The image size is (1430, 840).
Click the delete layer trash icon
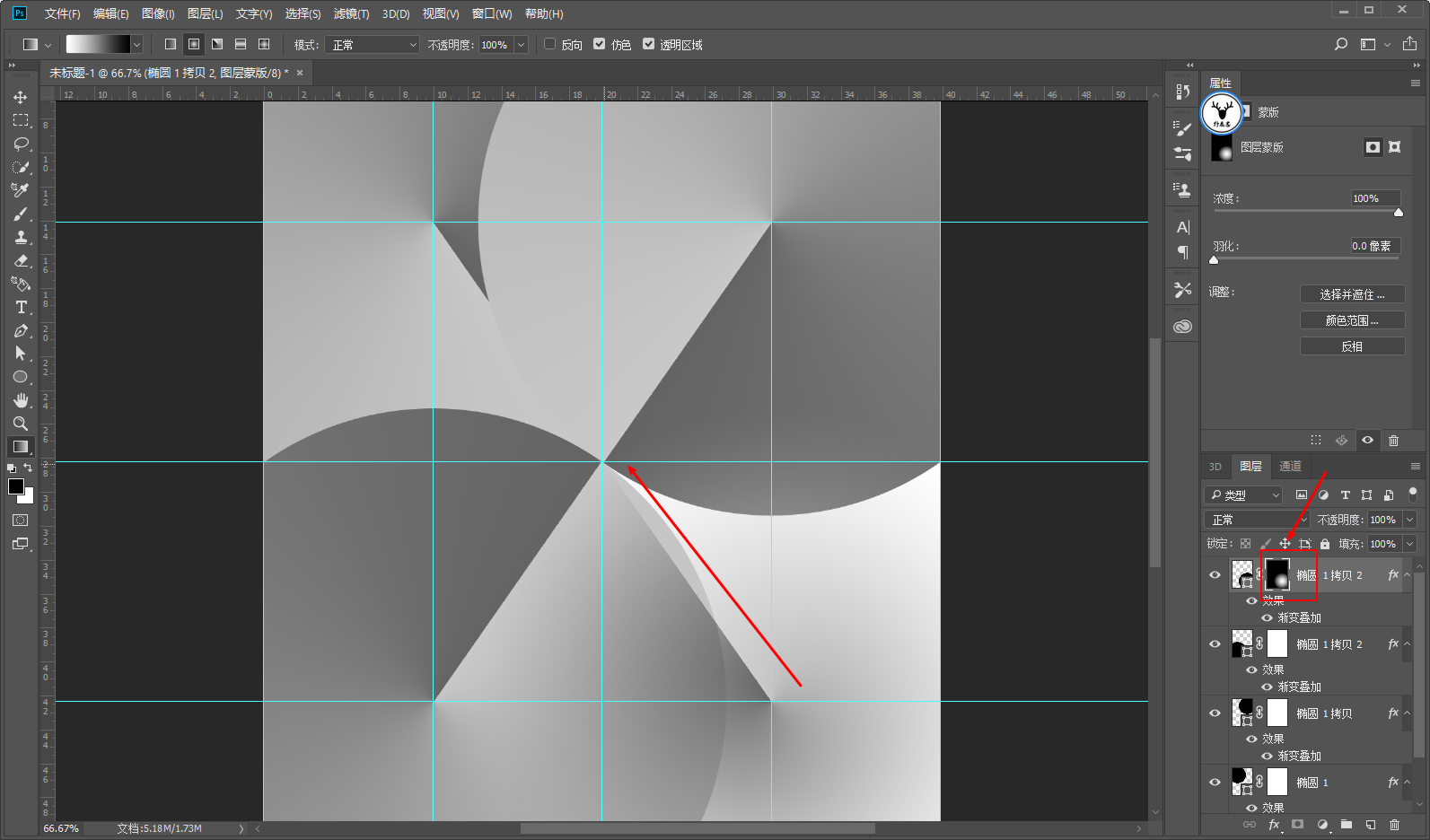(1394, 824)
